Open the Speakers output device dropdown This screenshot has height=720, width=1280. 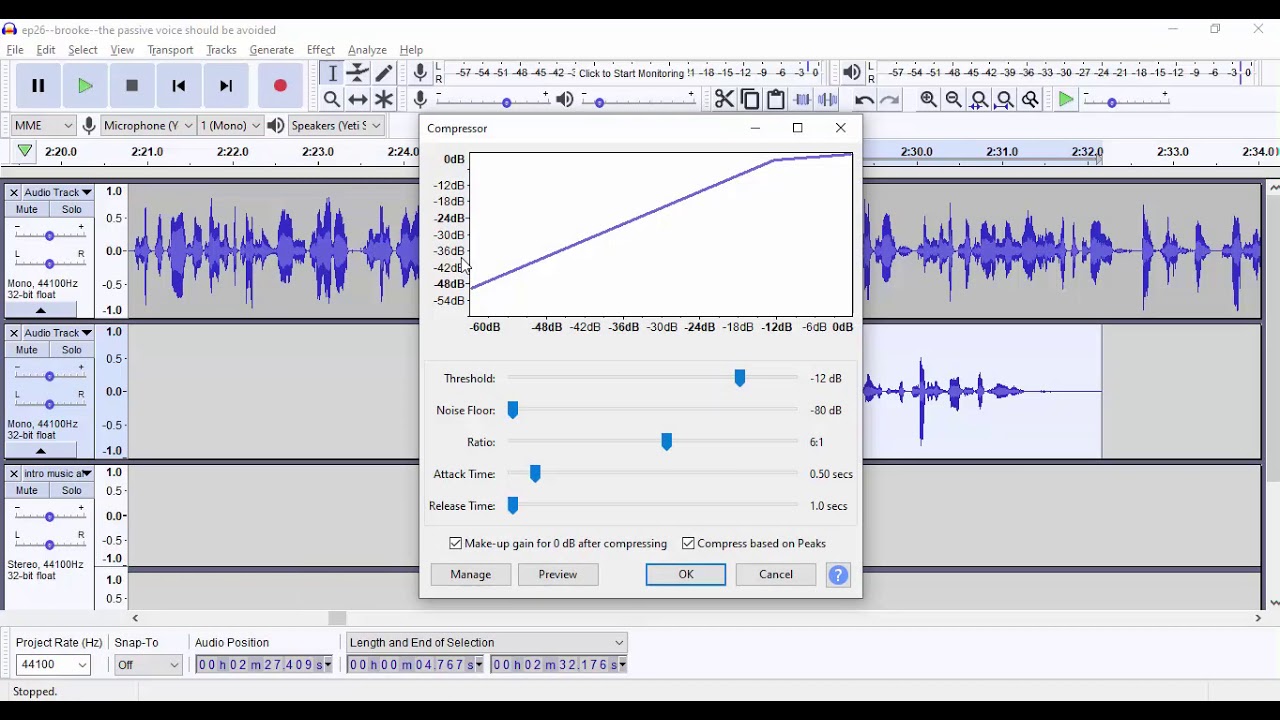point(335,125)
